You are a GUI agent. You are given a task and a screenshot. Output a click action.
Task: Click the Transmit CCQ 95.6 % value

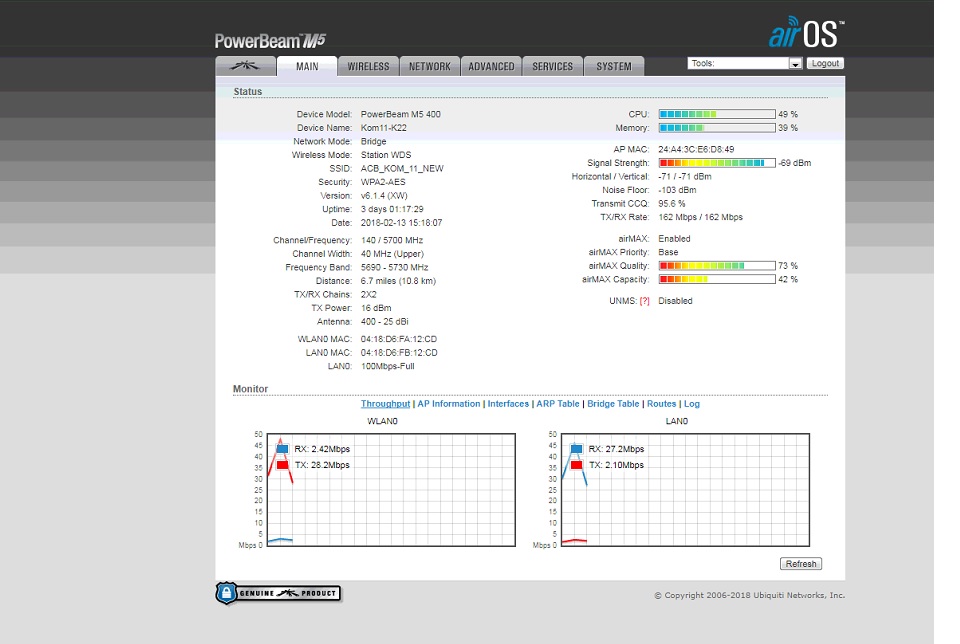coord(672,204)
